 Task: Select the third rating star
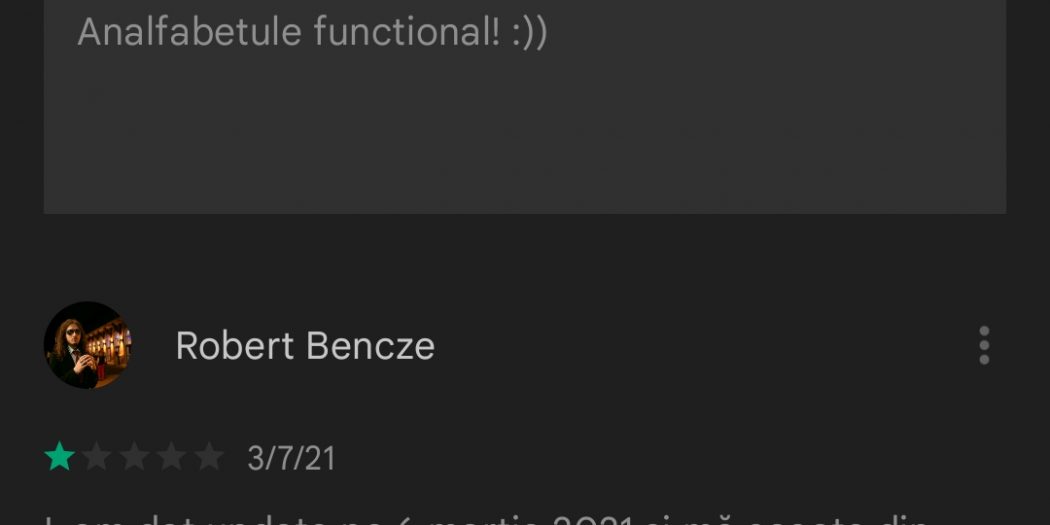[x=134, y=458]
